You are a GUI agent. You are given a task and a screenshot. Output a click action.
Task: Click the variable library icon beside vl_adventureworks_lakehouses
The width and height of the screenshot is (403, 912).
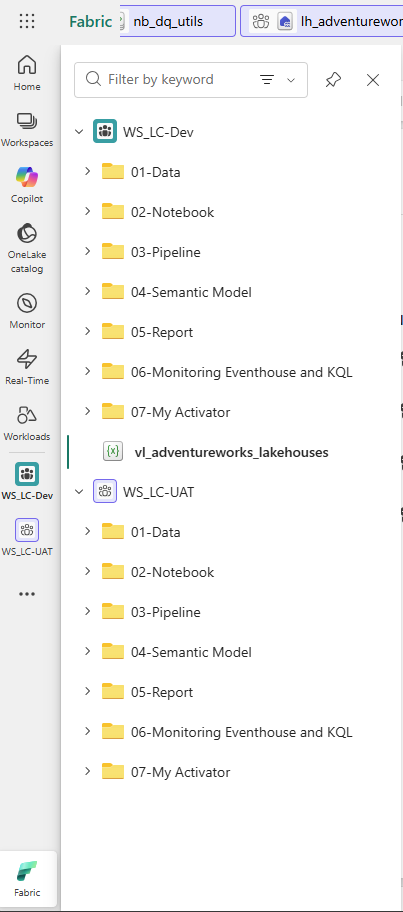pos(113,452)
